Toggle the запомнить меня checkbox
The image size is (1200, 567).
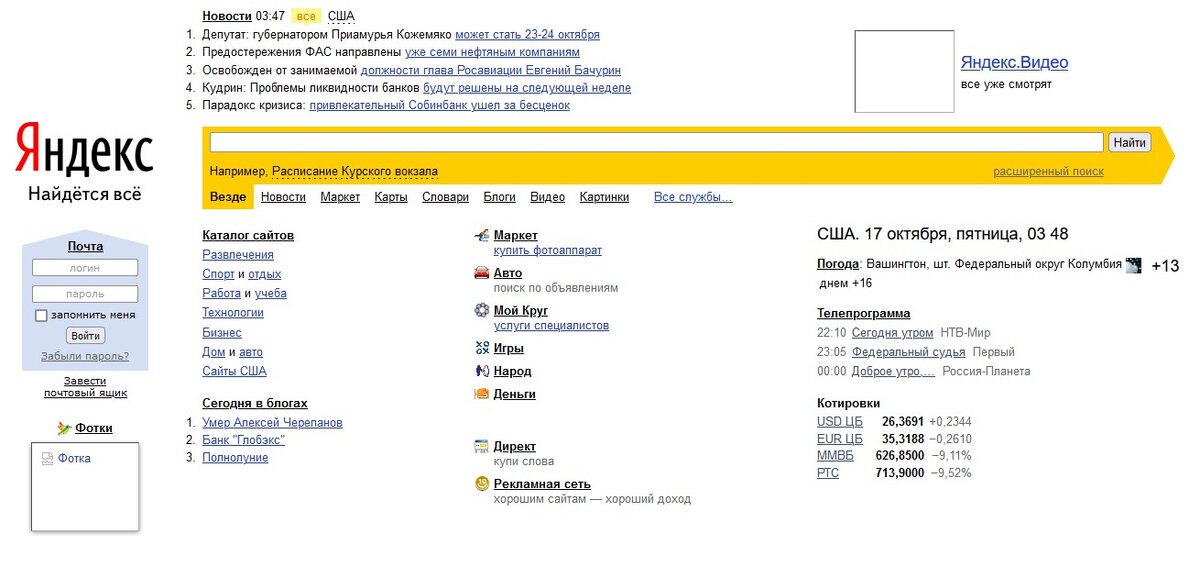pyautogui.click(x=41, y=315)
